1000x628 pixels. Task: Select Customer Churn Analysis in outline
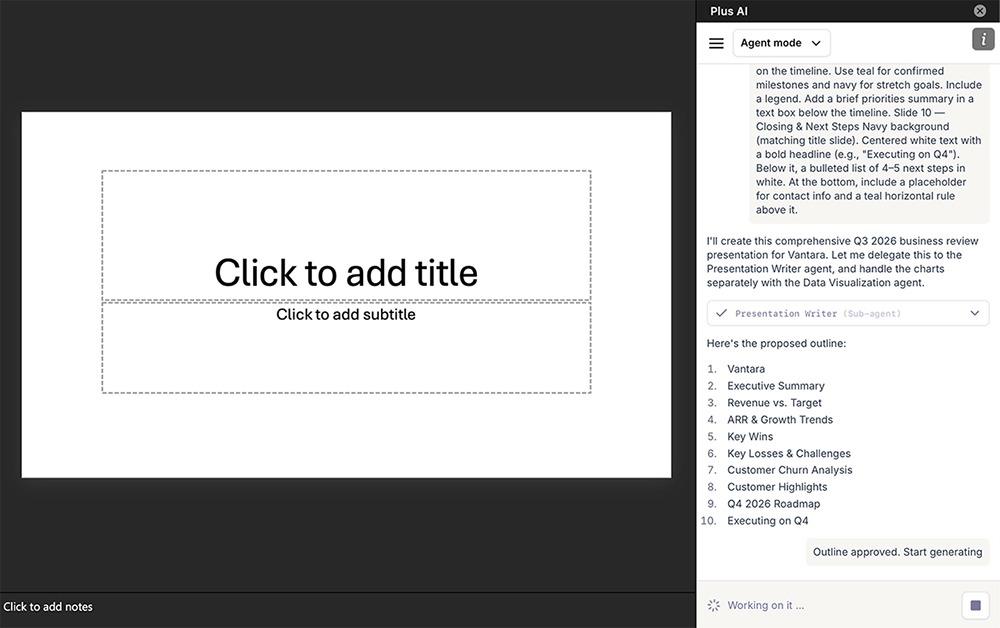click(x=789, y=470)
